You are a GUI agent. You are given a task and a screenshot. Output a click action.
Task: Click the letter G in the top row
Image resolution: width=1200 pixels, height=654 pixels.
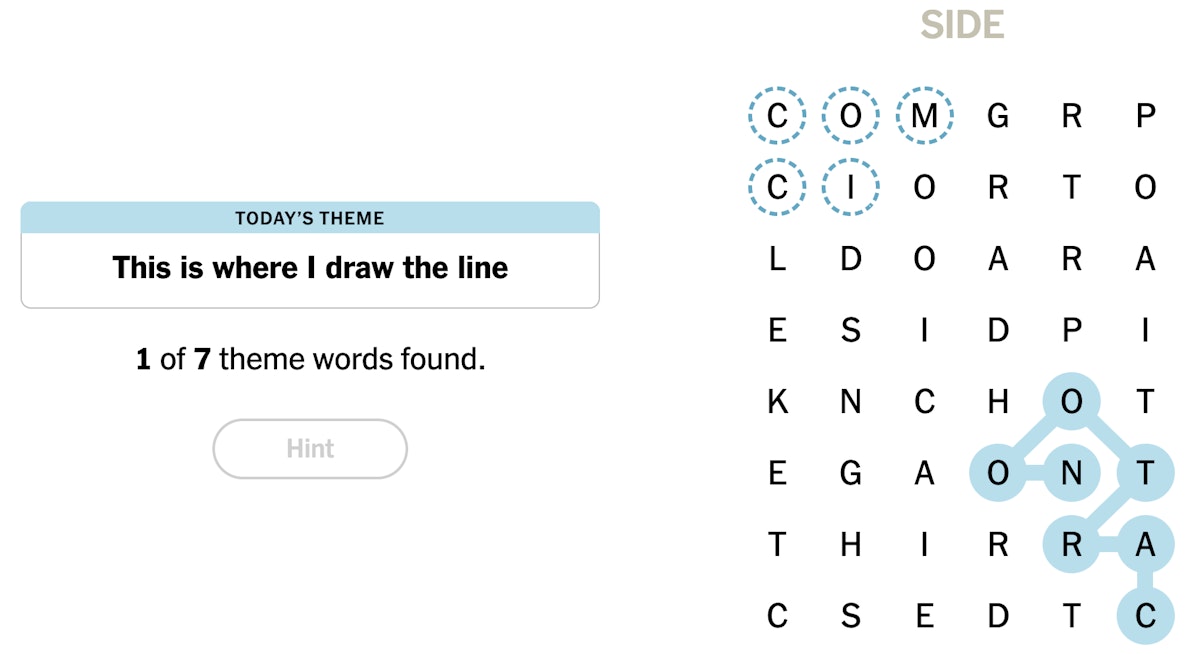[x=997, y=115]
